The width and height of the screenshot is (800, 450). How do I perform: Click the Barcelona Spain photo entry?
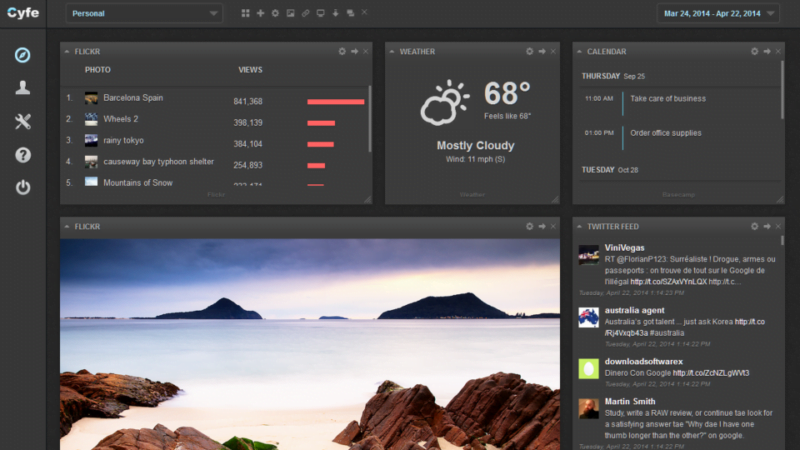(x=133, y=98)
